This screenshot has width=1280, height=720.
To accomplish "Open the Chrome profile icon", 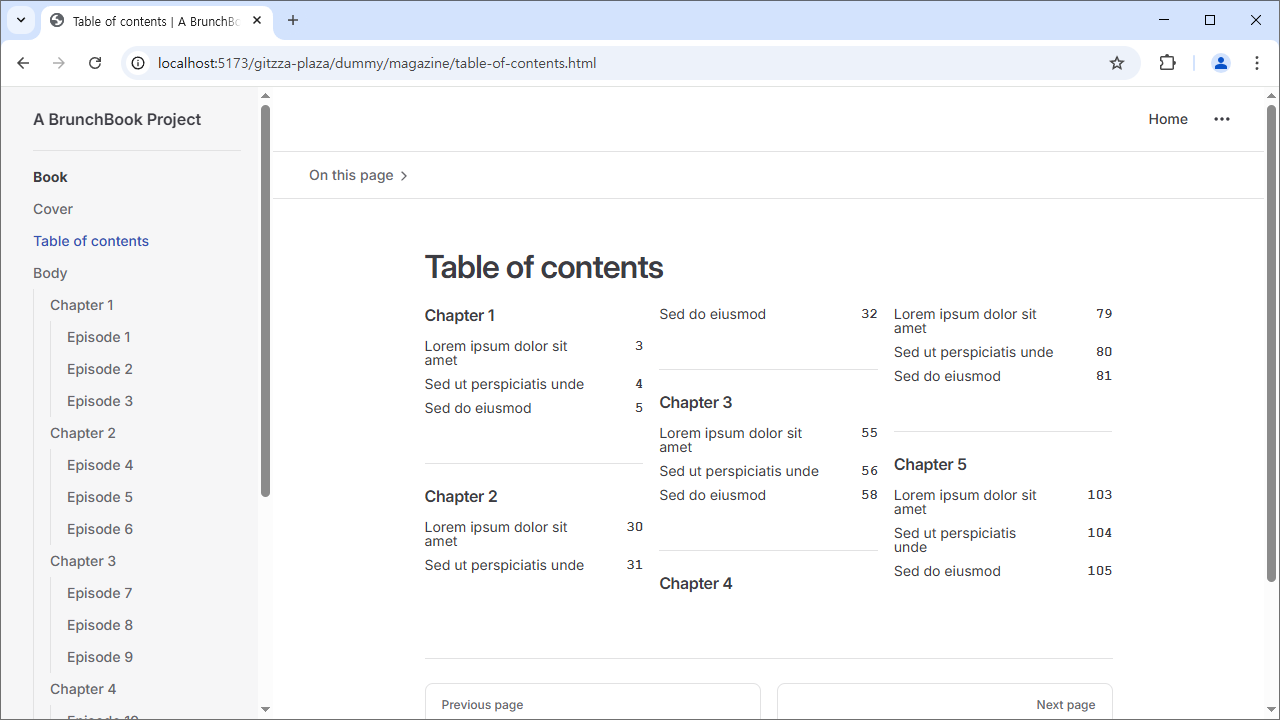I will tap(1220, 63).
